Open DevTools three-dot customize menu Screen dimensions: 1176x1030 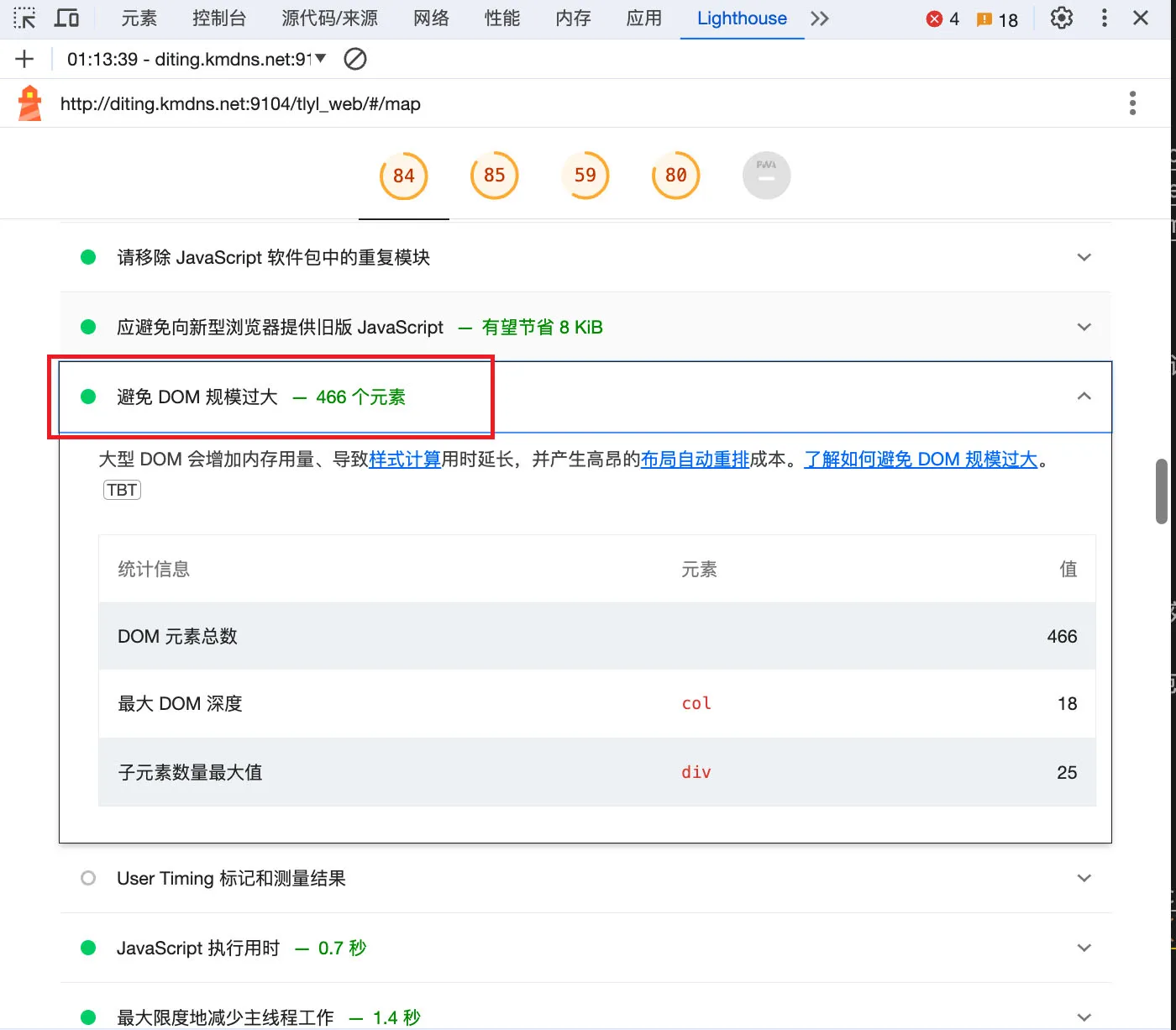click(1104, 18)
